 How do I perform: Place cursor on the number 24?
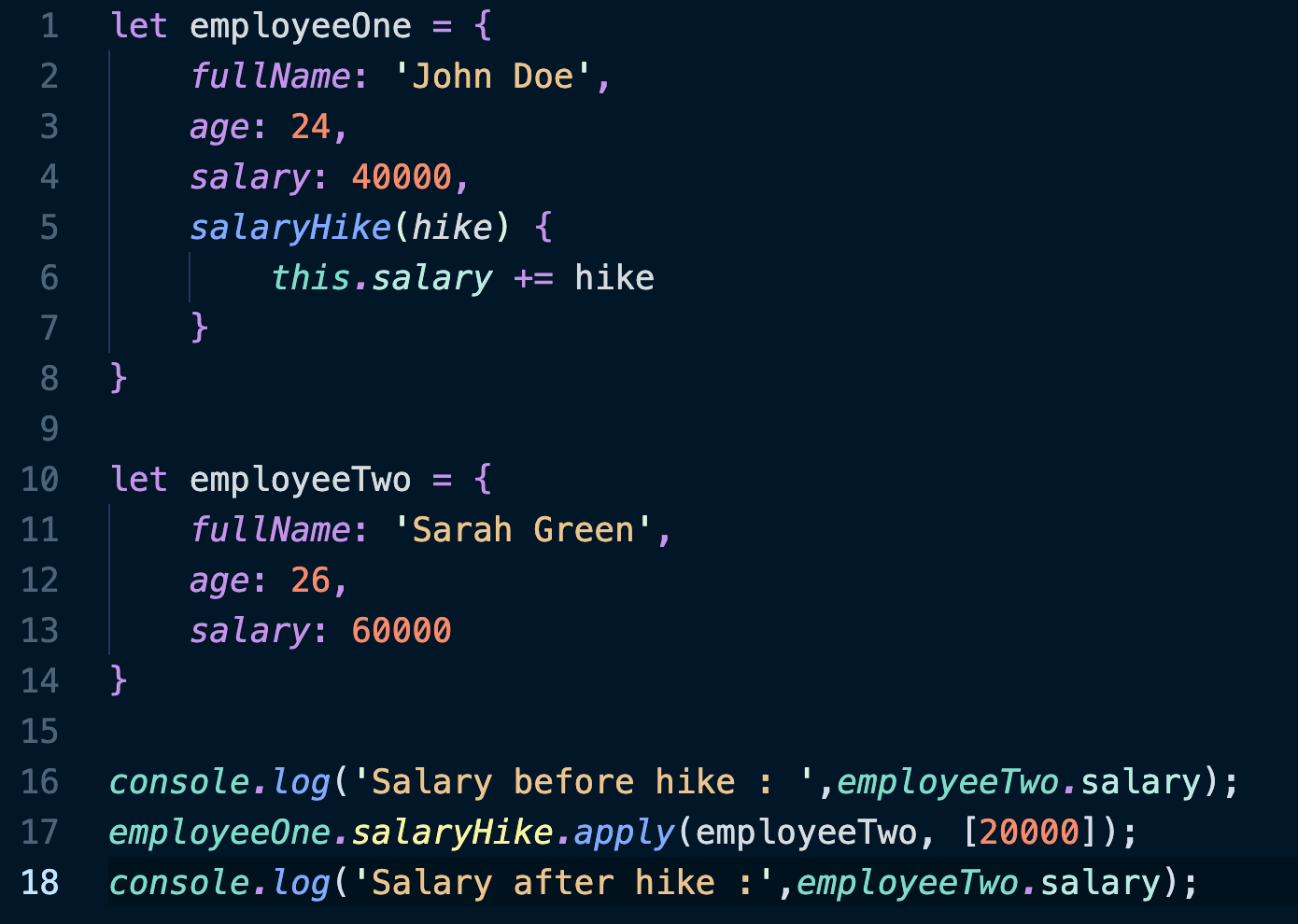coord(310,127)
